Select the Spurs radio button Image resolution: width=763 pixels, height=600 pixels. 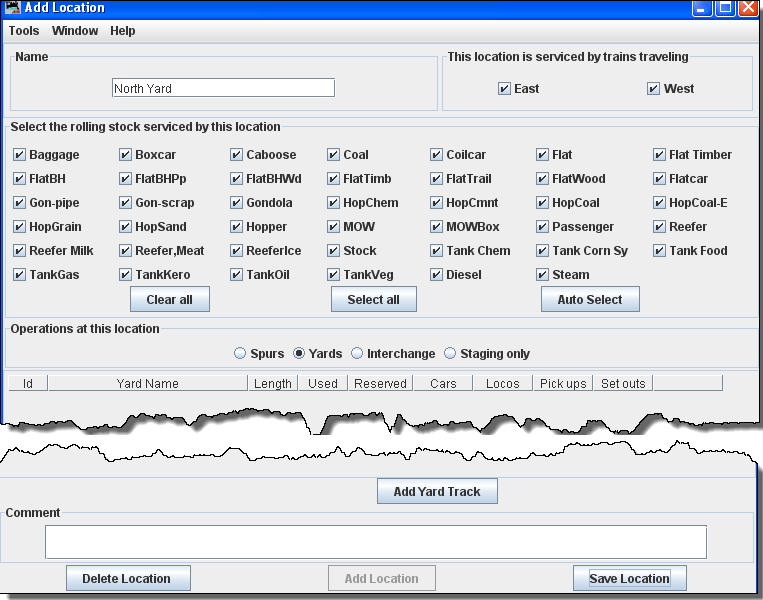click(240, 354)
